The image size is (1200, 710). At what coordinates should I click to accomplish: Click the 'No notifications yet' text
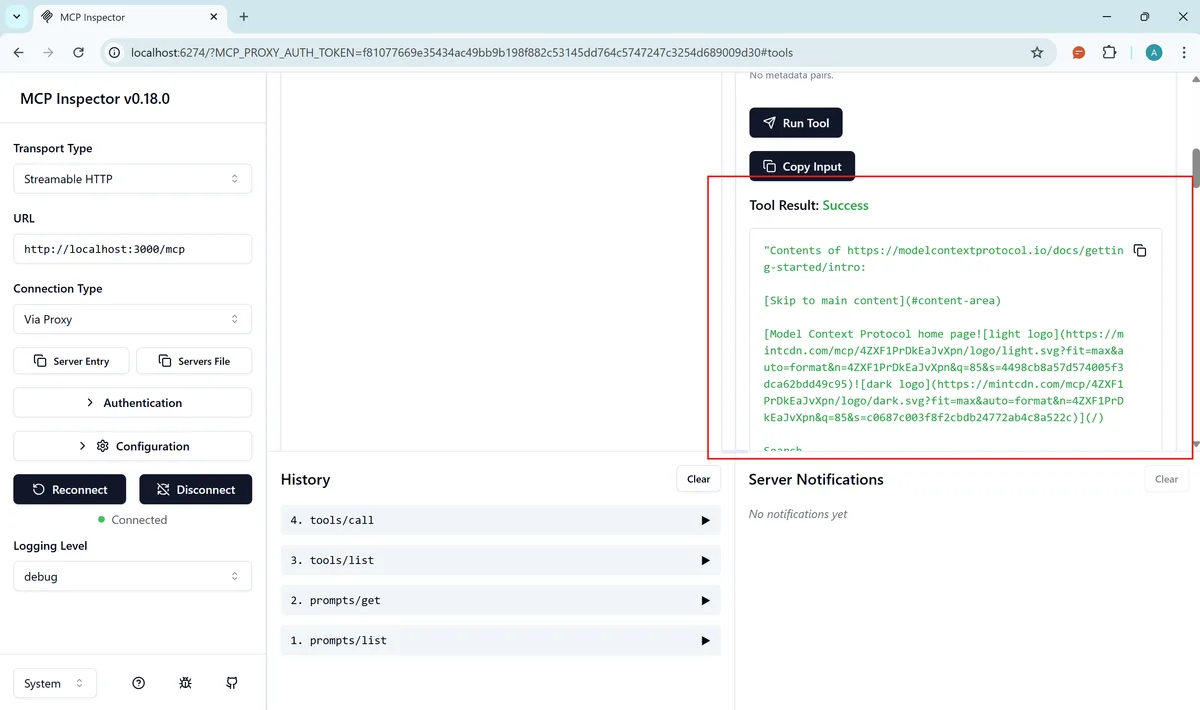(798, 514)
